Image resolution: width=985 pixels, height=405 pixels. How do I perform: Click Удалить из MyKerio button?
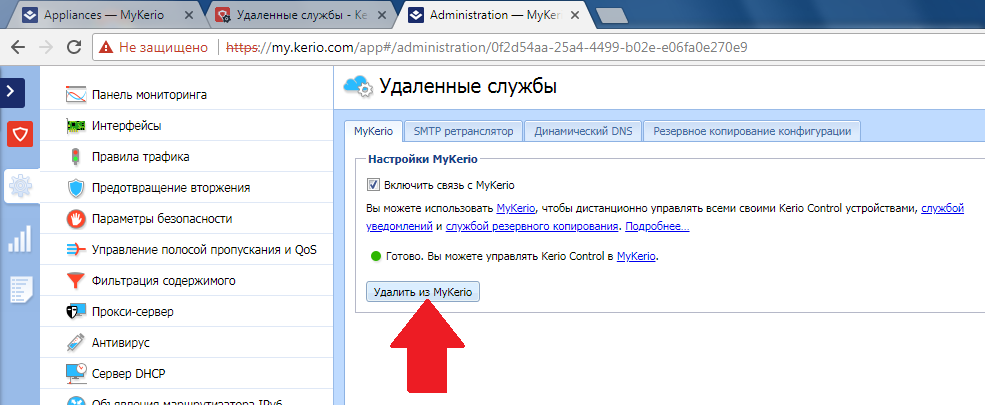click(423, 292)
